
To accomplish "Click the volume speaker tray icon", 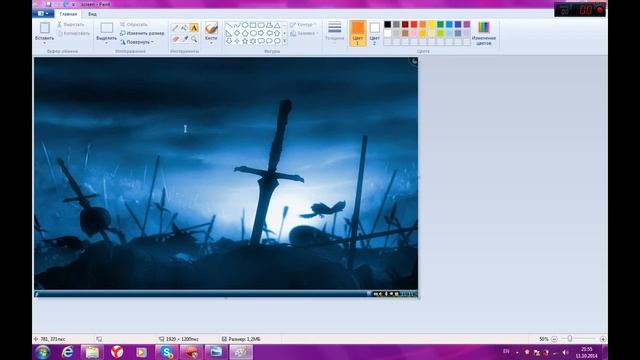I will [565, 352].
